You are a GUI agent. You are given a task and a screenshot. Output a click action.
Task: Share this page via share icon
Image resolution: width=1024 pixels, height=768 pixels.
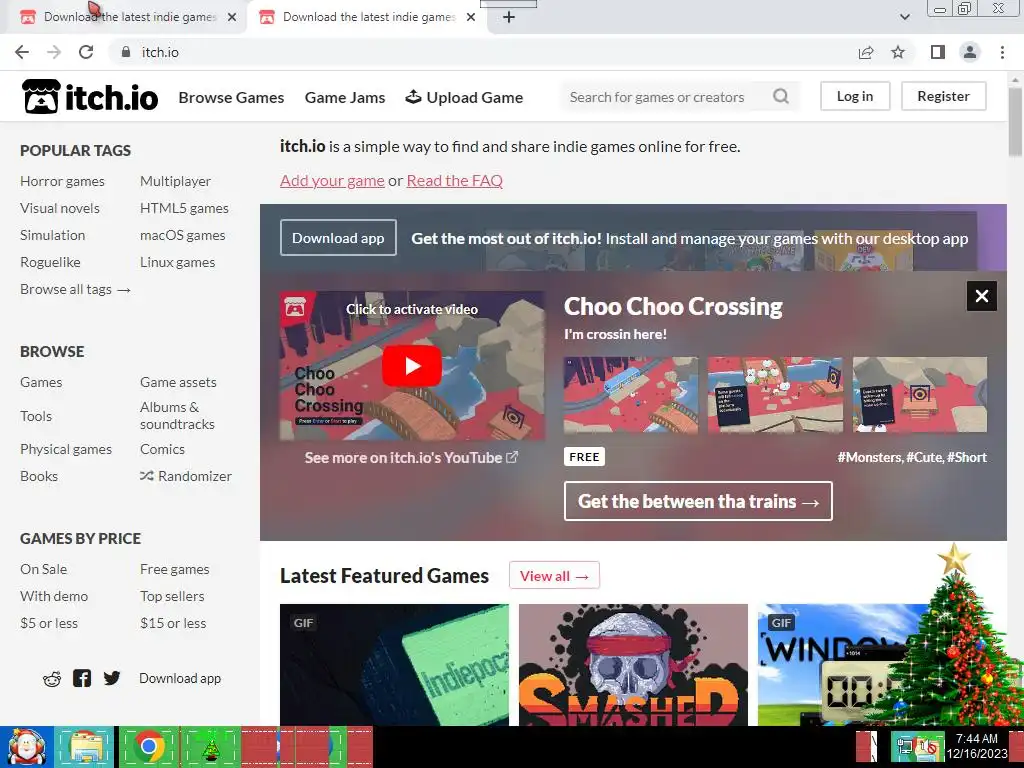[866, 52]
